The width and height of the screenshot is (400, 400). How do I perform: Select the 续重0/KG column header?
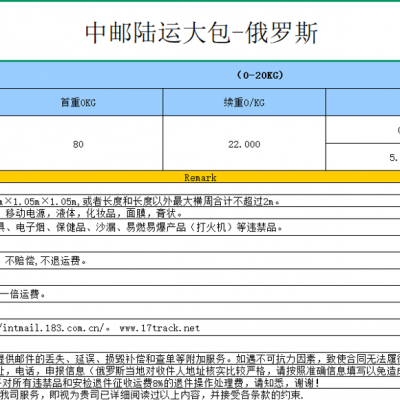(244, 102)
